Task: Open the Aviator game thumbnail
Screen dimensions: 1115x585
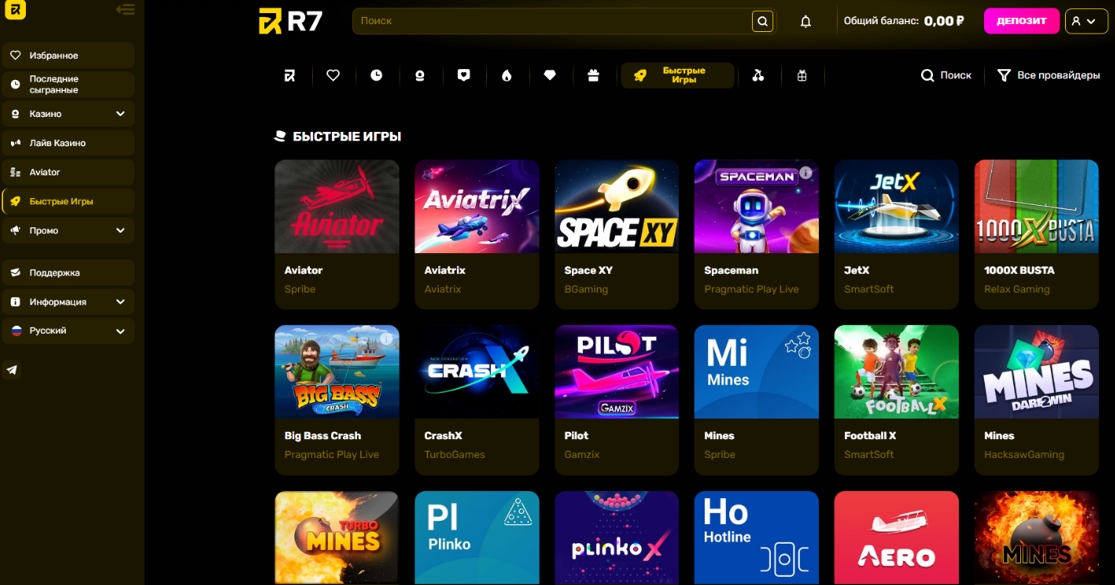Action: tap(336, 206)
